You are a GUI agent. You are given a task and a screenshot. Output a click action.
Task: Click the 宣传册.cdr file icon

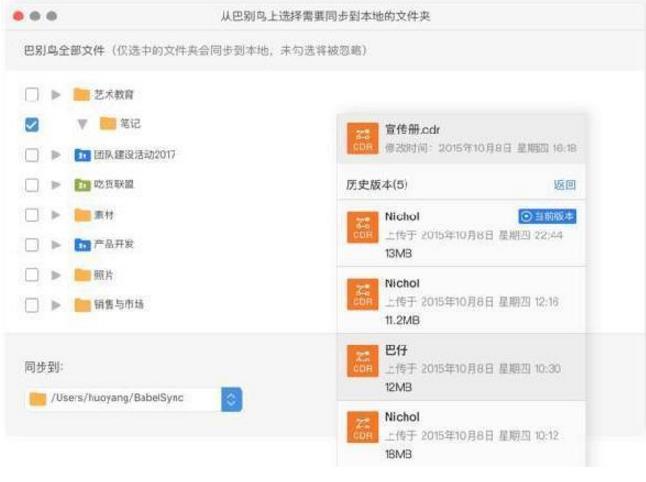pos(362,138)
